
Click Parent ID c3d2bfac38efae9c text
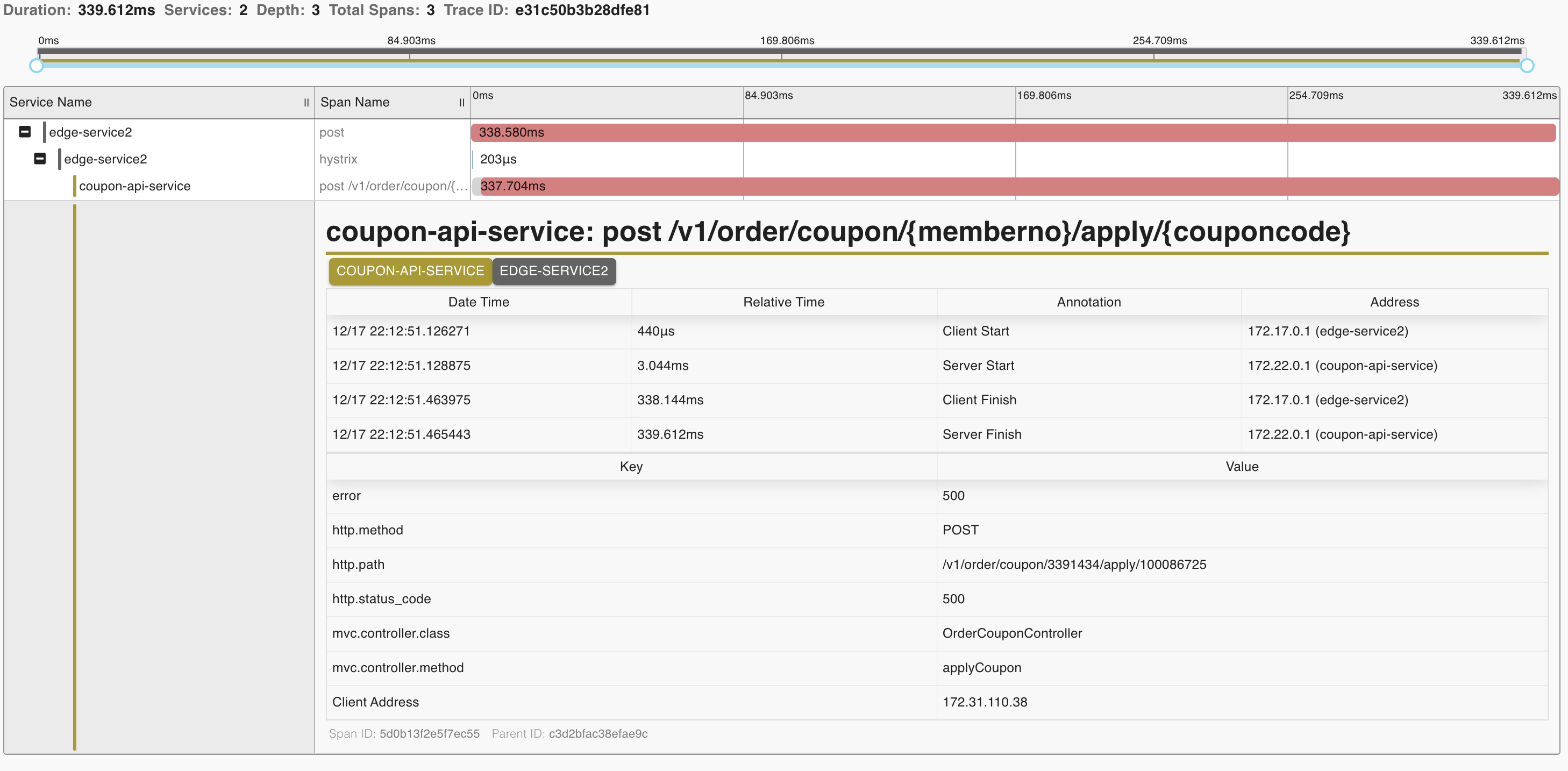click(x=598, y=734)
